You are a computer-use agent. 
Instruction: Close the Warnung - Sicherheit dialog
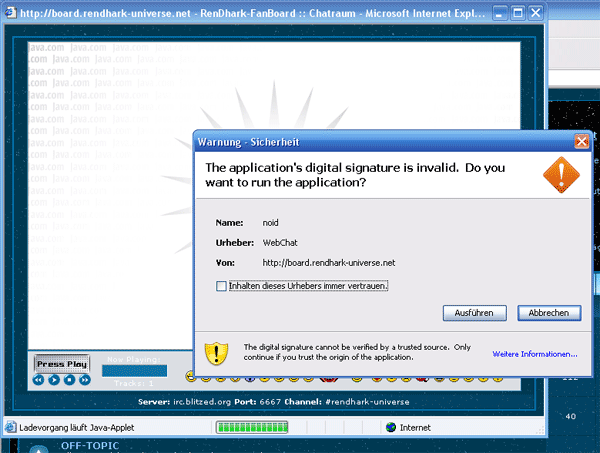[x=581, y=141]
